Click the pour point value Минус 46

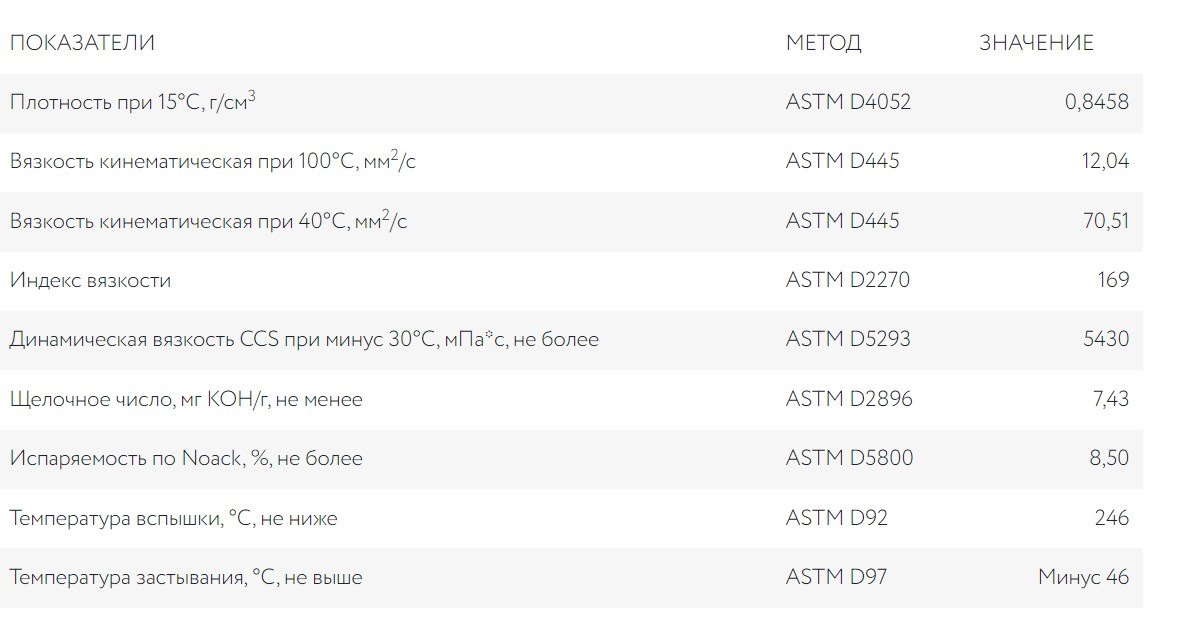click(x=1083, y=578)
